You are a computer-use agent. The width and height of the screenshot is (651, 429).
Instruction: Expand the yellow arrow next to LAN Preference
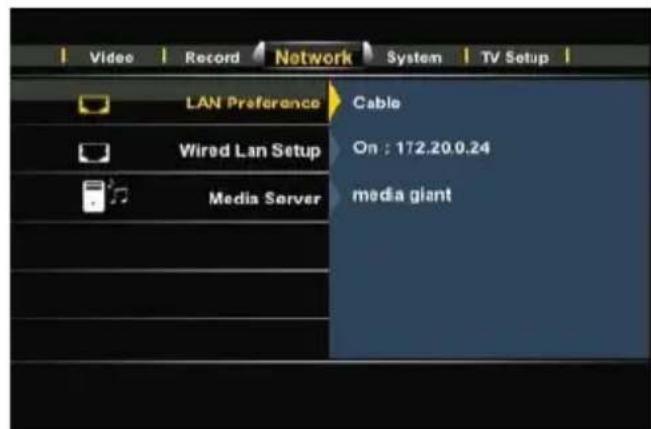335,102
